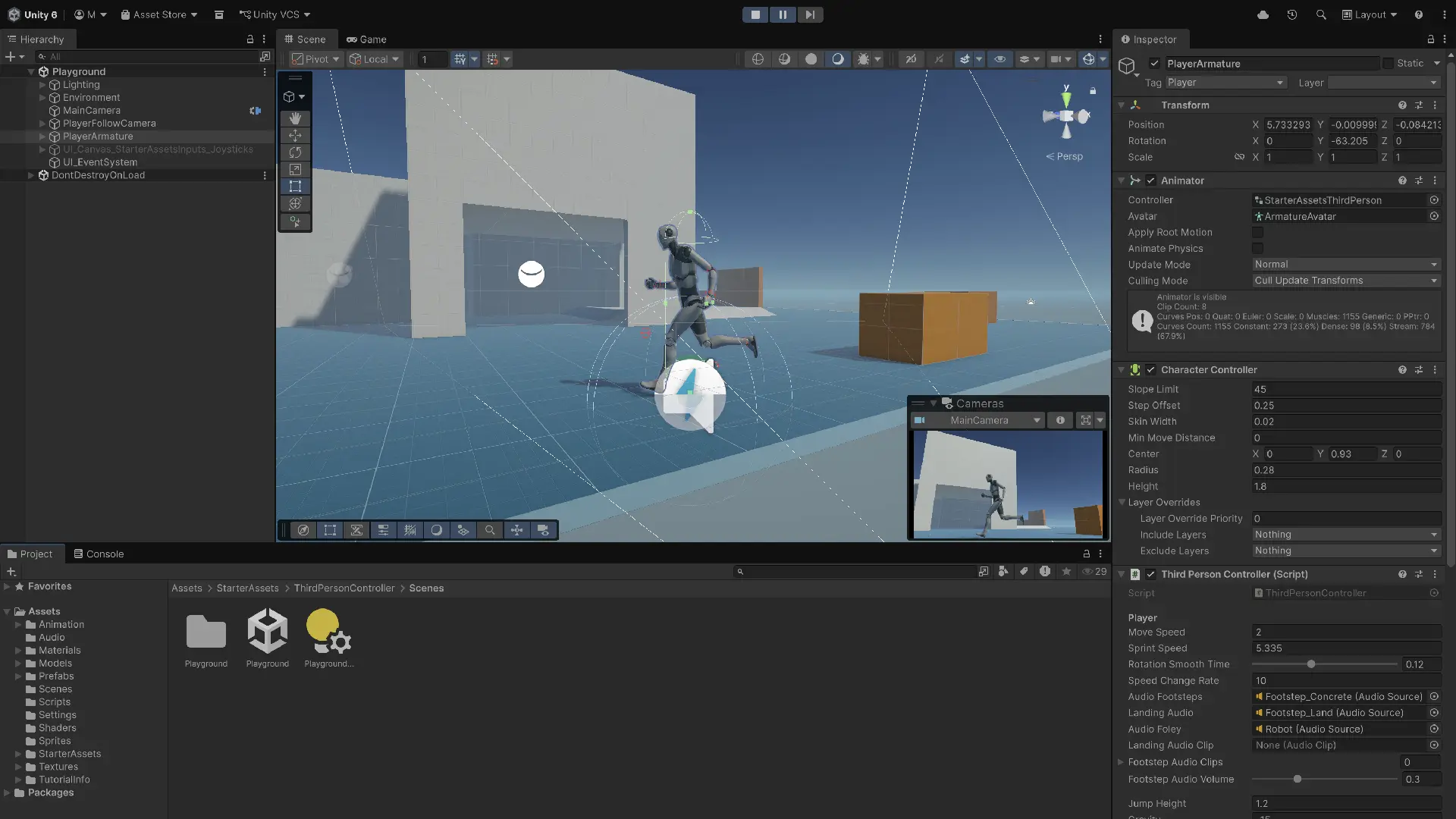This screenshot has width=1456, height=819.
Task: Open Animator component preset icon
Action: point(1419,180)
